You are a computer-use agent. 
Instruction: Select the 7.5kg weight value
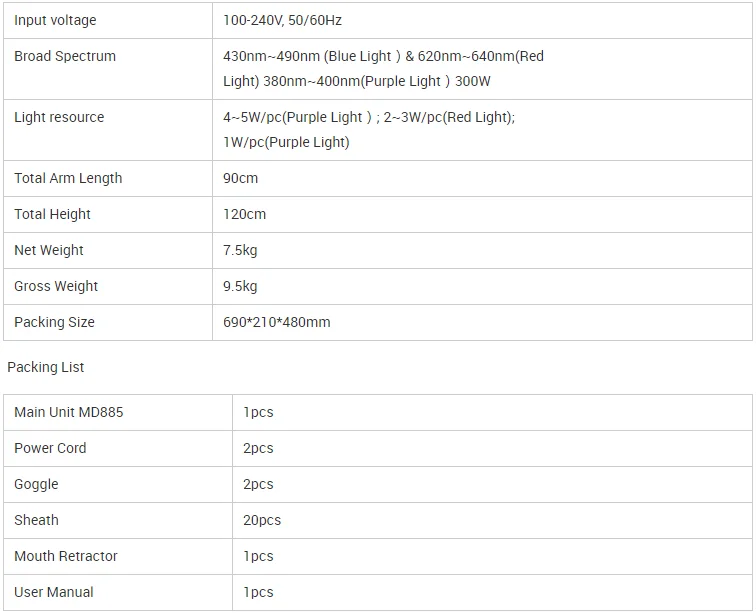(240, 250)
